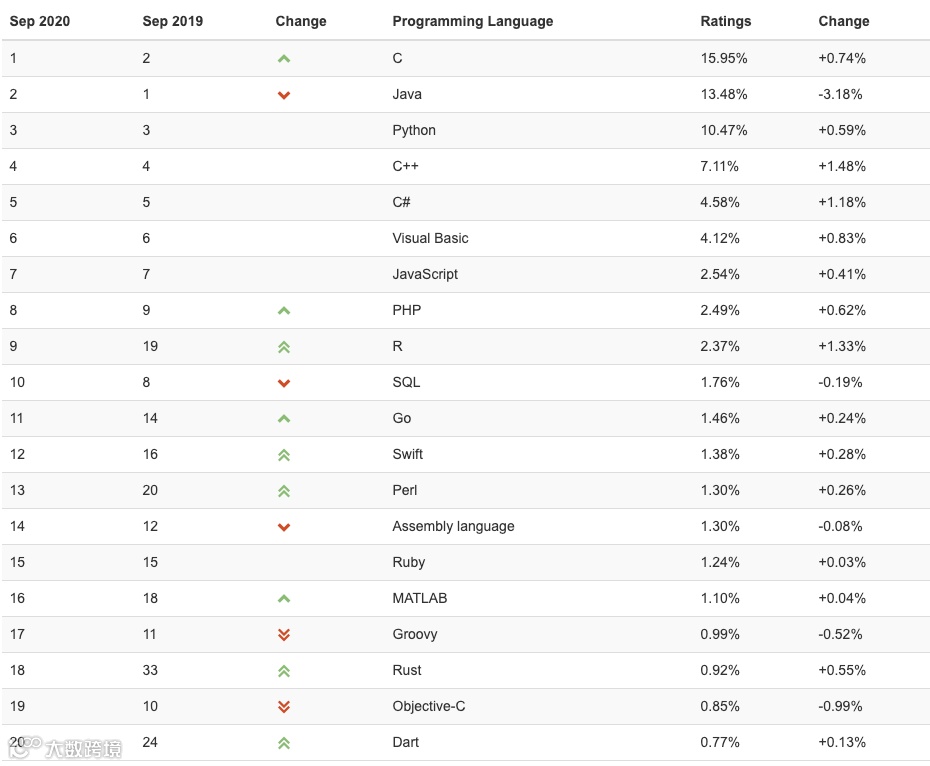The height and width of the screenshot is (766, 930).
Task: Click the red down arrow in SQL row
Action: (284, 383)
